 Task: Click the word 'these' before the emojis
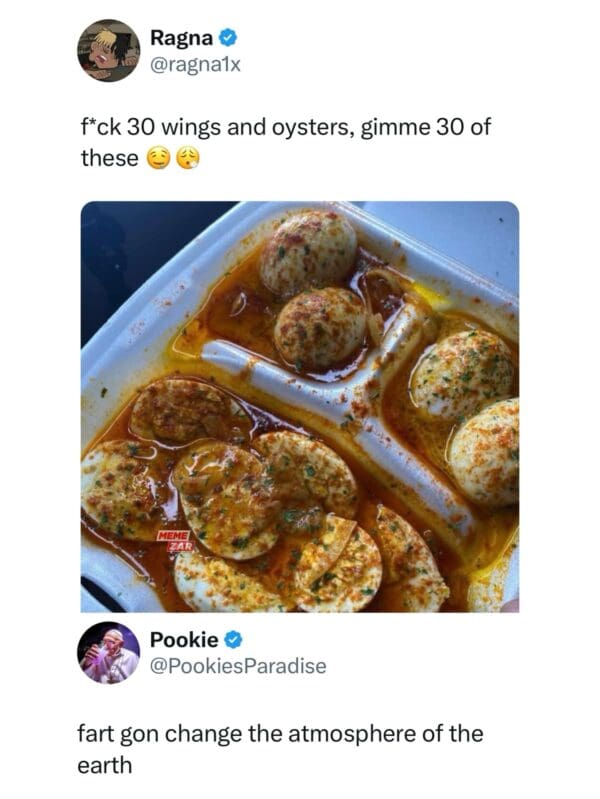coord(109,158)
